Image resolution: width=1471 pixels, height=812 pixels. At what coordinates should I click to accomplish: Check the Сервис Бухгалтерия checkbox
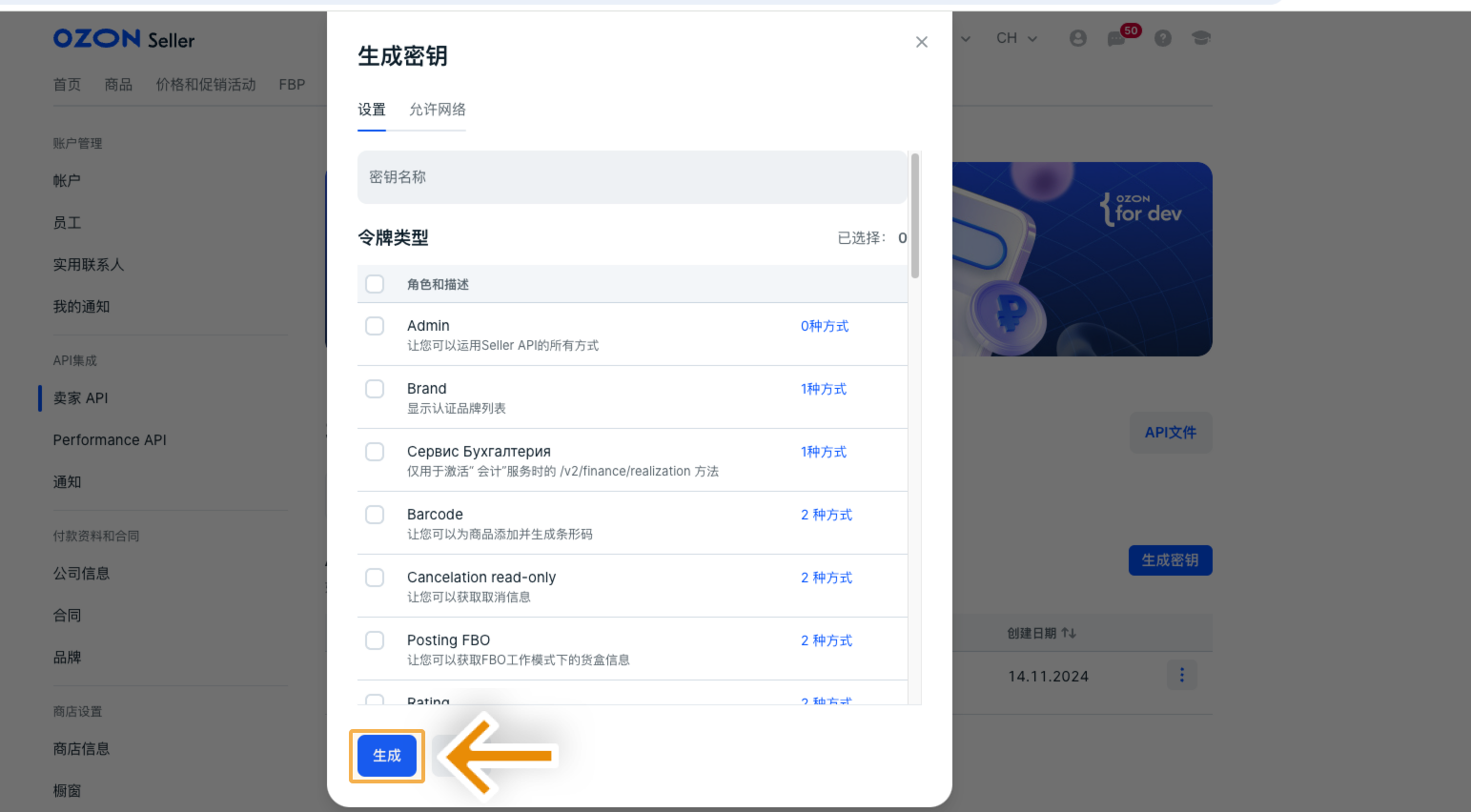[375, 452]
